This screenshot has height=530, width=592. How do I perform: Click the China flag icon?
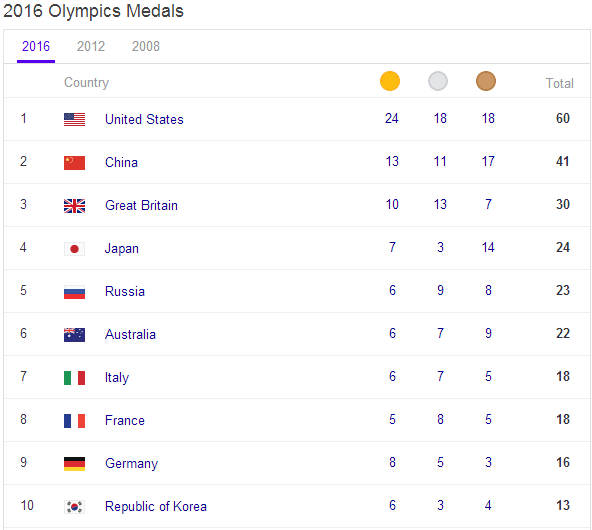pos(74,163)
